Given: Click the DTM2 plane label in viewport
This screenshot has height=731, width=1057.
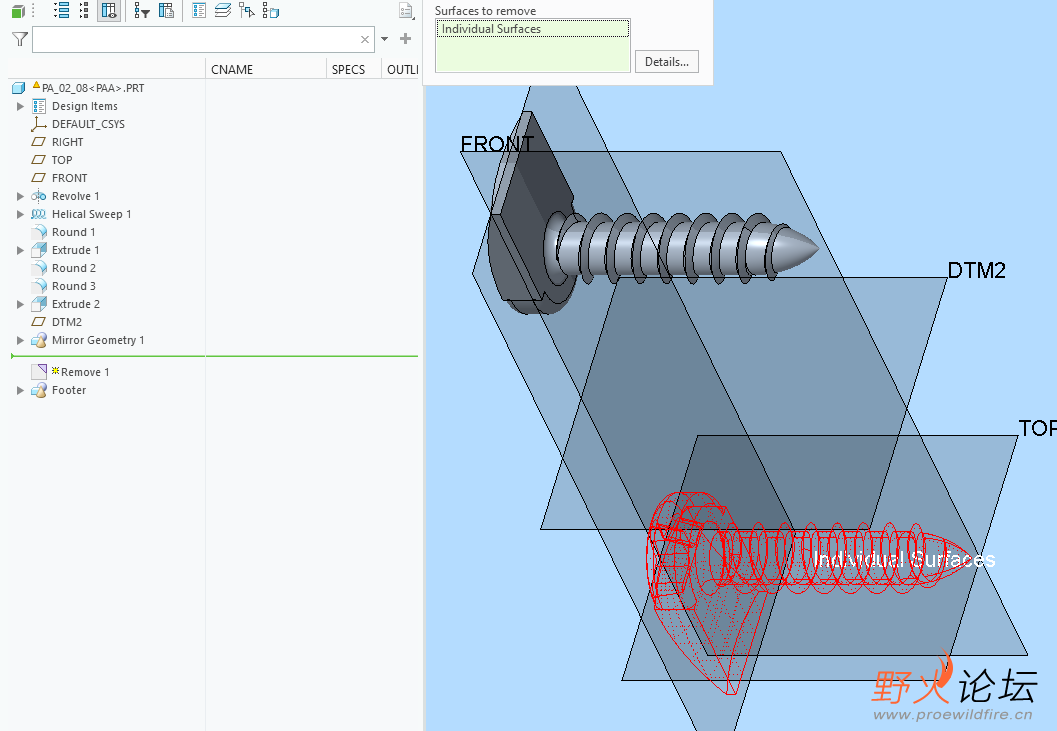Looking at the screenshot, I should (x=977, y=270).
